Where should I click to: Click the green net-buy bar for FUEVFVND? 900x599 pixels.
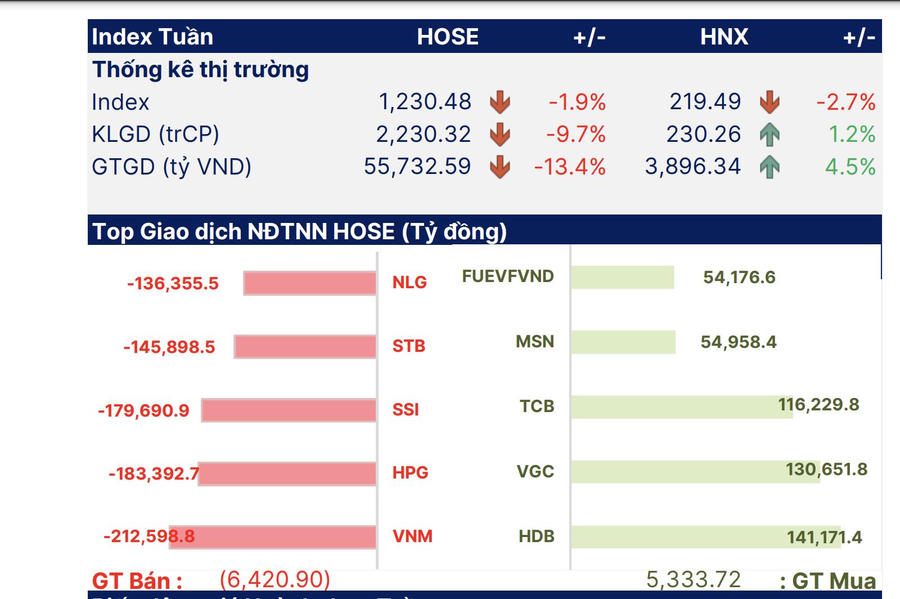pyautogui.click(x=625, y=277)
